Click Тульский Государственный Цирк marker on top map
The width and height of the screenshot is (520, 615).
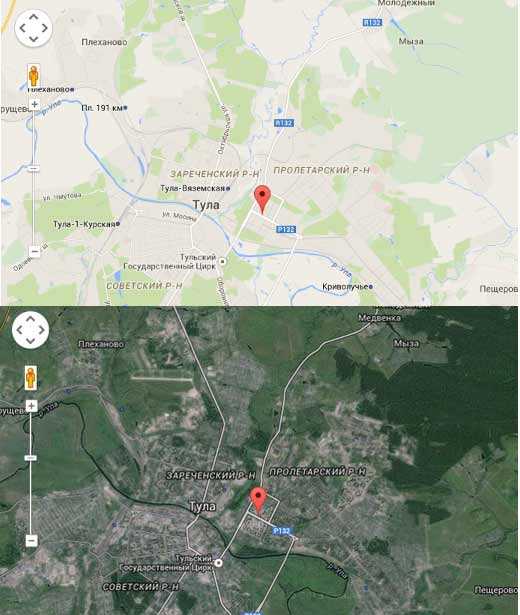[223, 261]
